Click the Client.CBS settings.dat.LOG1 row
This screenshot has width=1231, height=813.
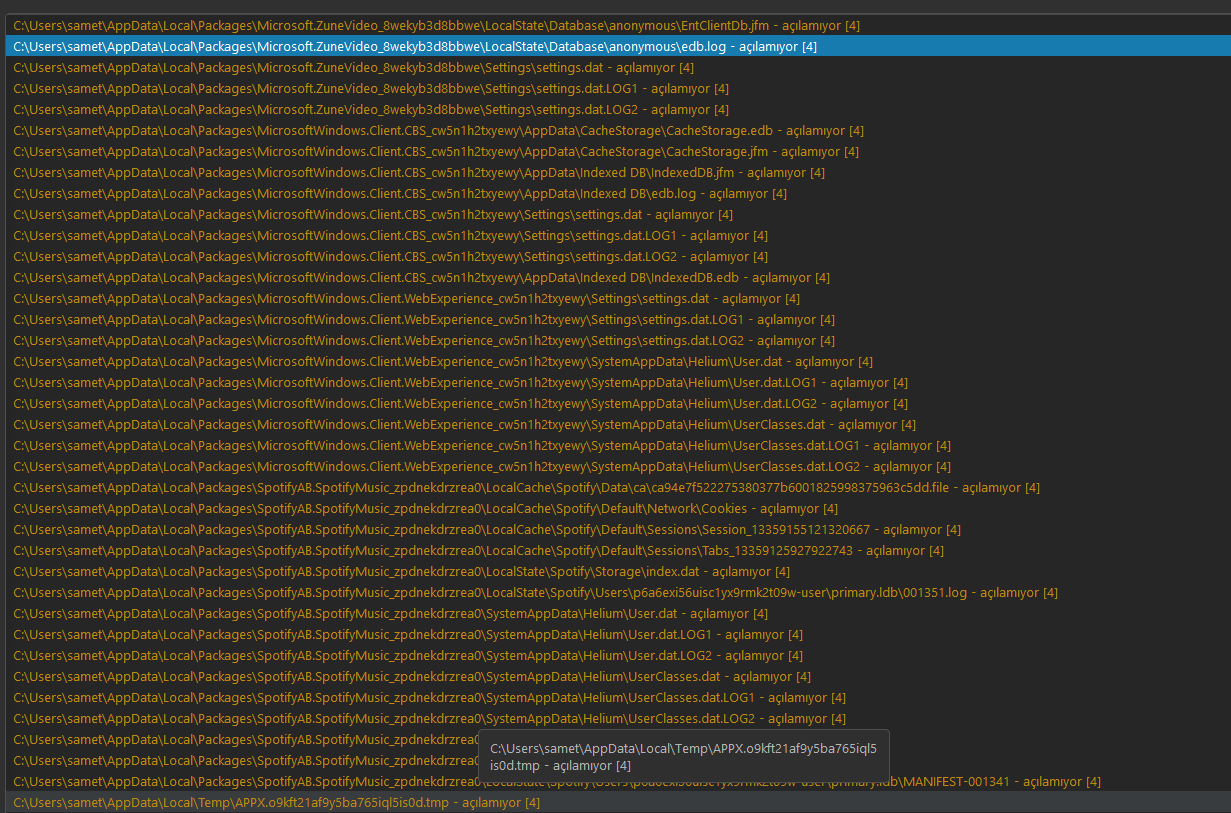tap(617, 235)
